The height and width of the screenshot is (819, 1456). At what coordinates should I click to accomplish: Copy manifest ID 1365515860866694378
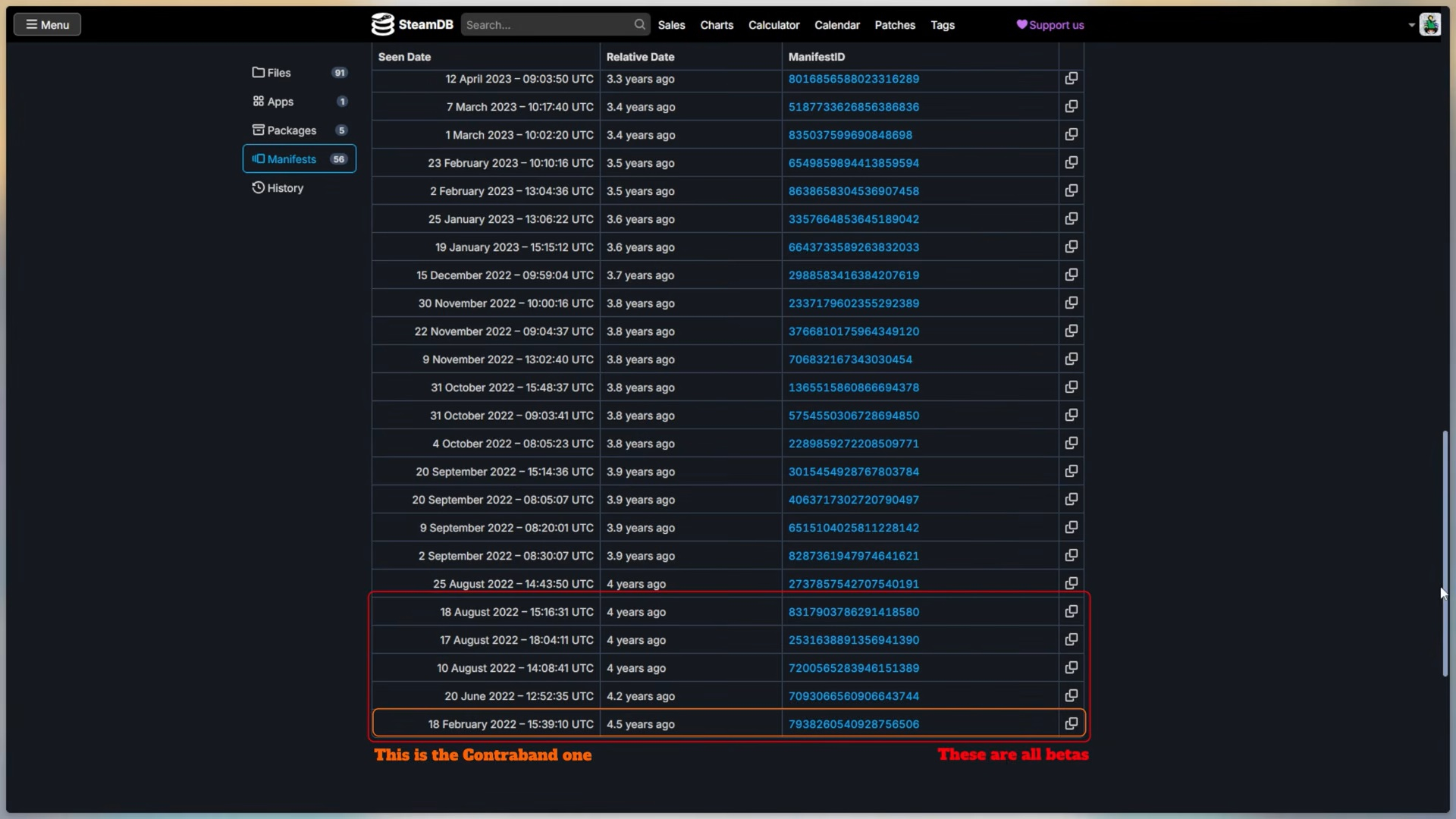click(1071, 388)
